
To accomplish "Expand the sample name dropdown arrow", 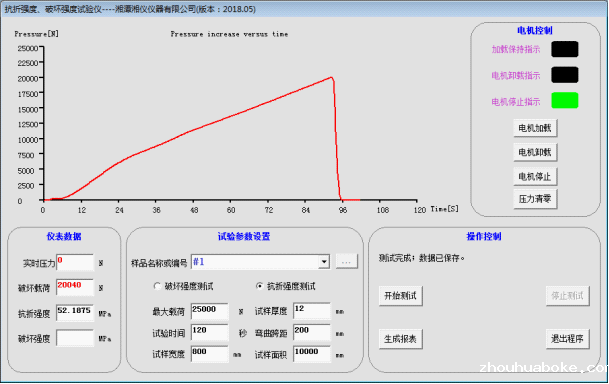I will click(324, 262).
